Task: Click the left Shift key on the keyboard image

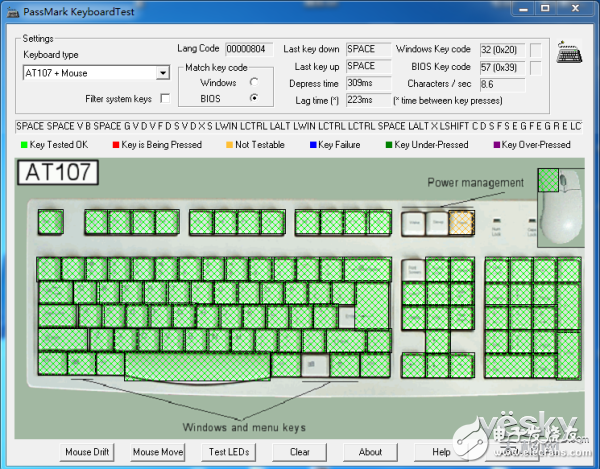Action: (63, 339)
